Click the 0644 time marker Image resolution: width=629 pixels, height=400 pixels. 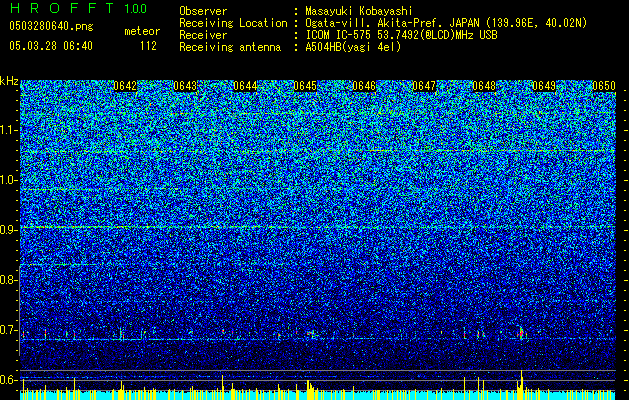245,86
